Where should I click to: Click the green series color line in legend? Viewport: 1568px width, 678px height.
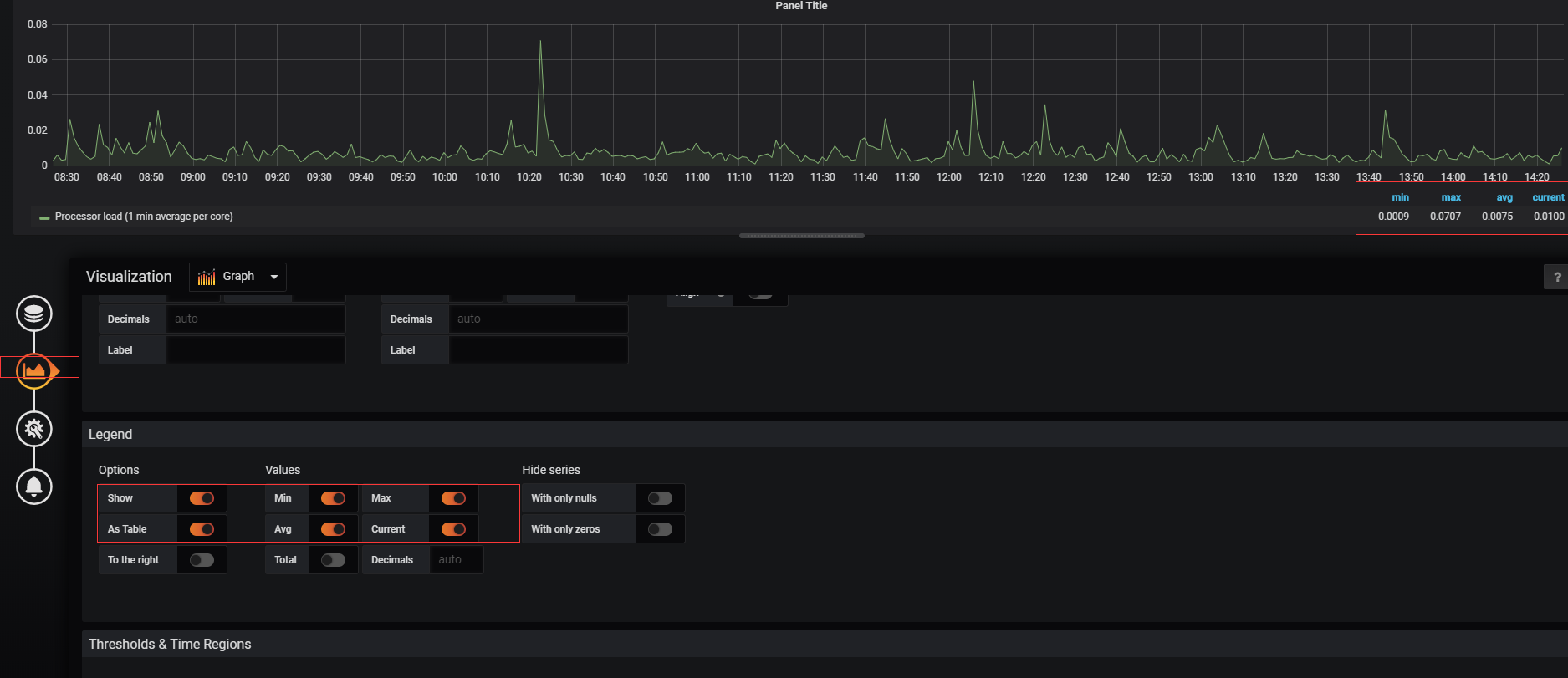tap(44, 217)
